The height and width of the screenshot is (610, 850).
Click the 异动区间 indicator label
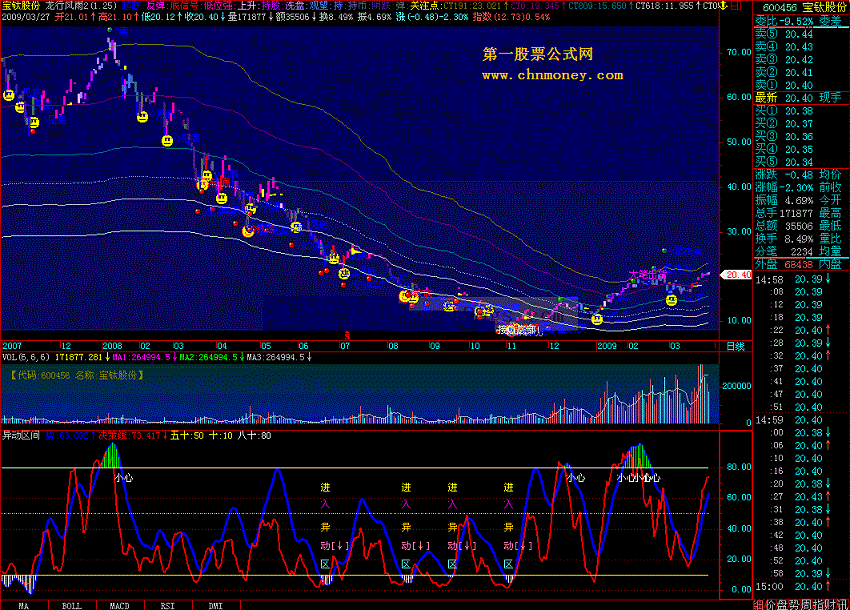click(x=21, y=436)
